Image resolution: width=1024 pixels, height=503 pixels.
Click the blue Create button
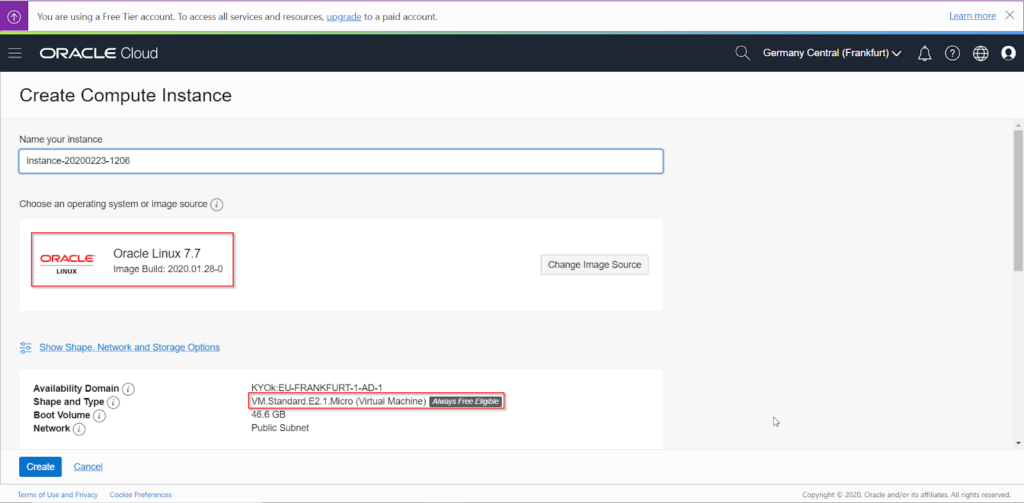click(40, 466)
